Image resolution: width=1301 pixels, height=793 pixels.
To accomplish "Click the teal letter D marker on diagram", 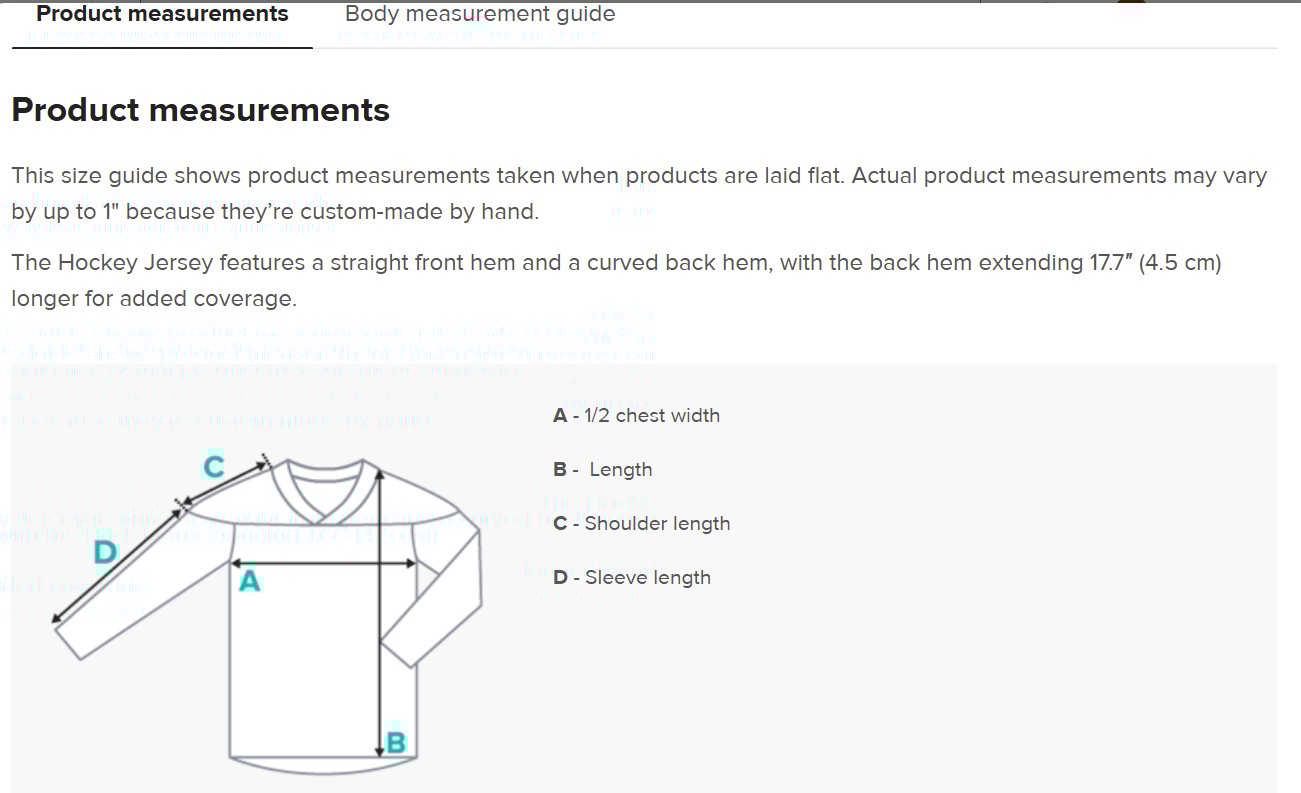I will [x=103, y=553].
